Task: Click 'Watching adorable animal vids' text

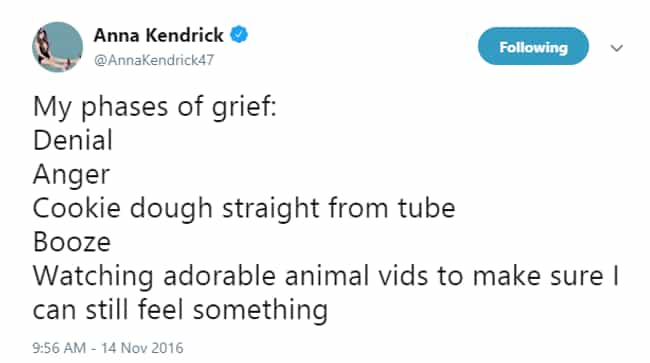Action: pos(230,276)
